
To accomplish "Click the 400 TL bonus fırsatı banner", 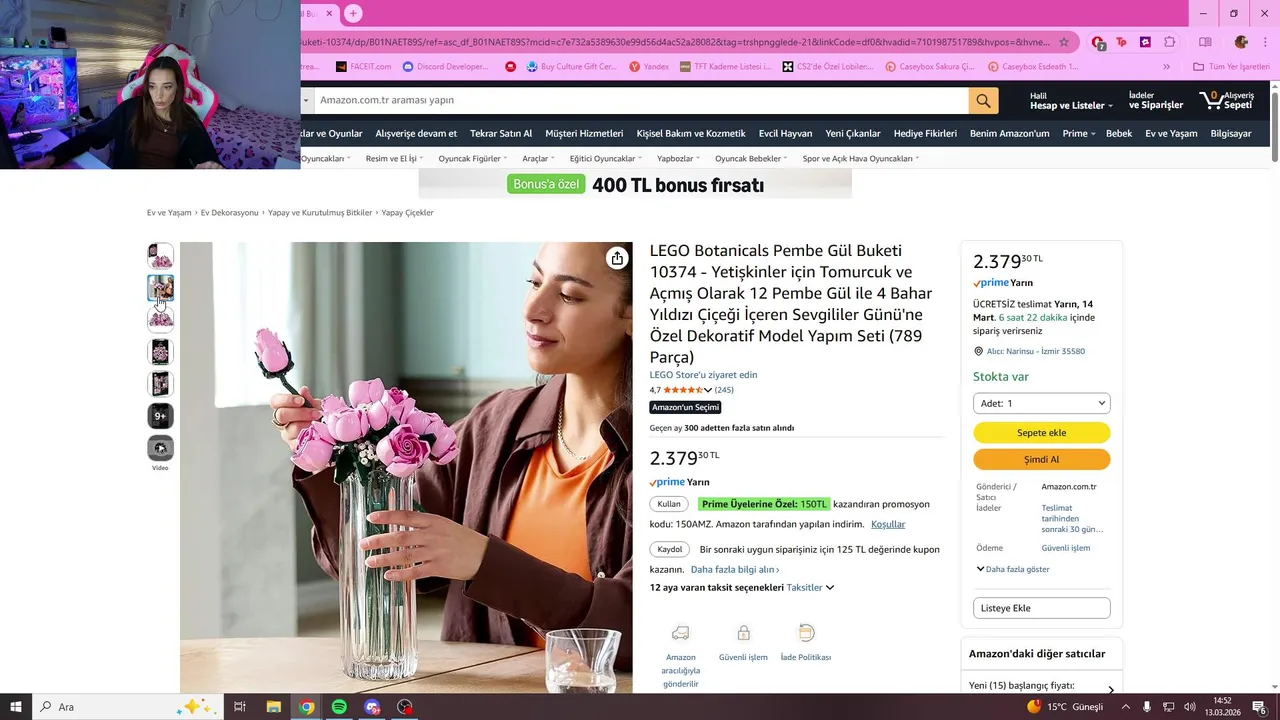I will (635, 185).
